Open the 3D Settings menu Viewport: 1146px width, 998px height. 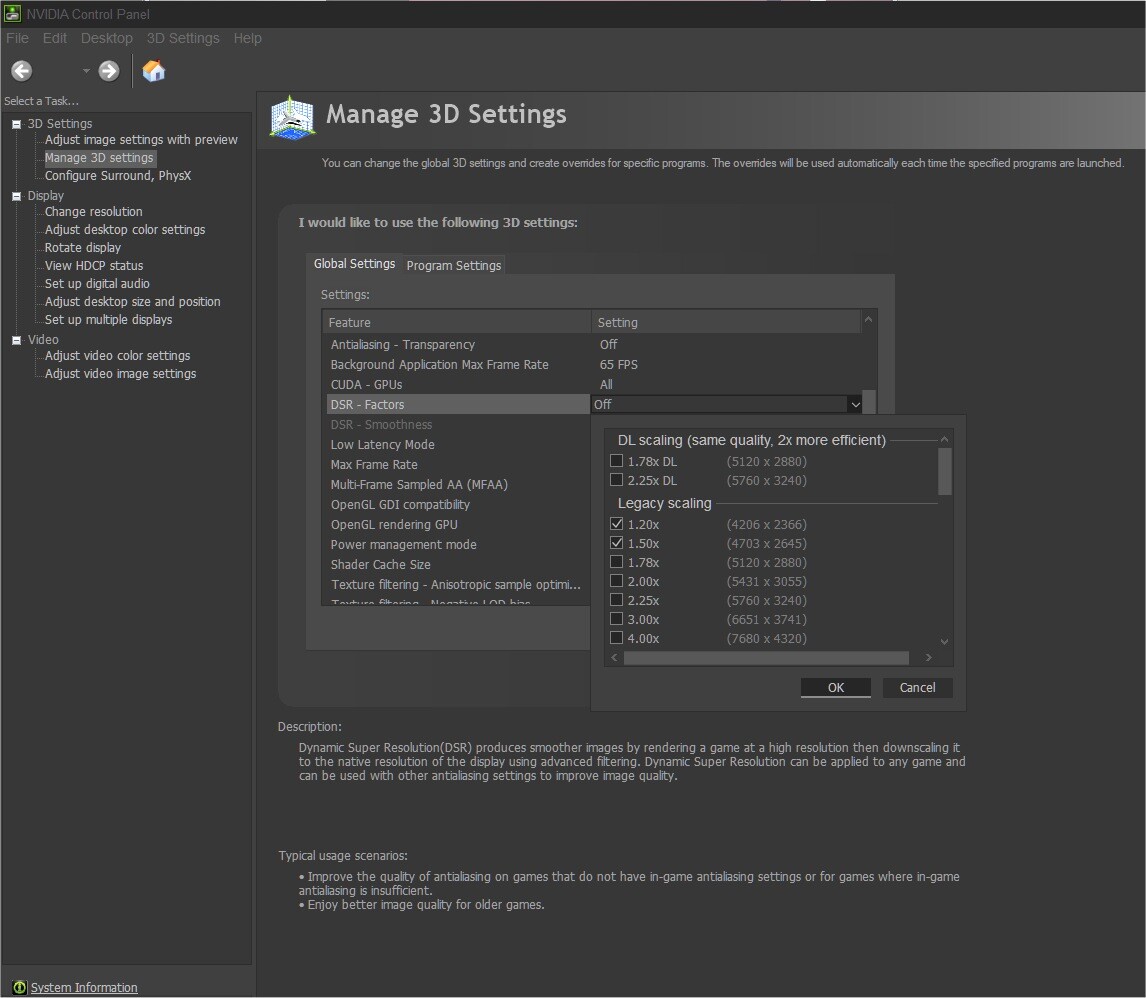183,38
